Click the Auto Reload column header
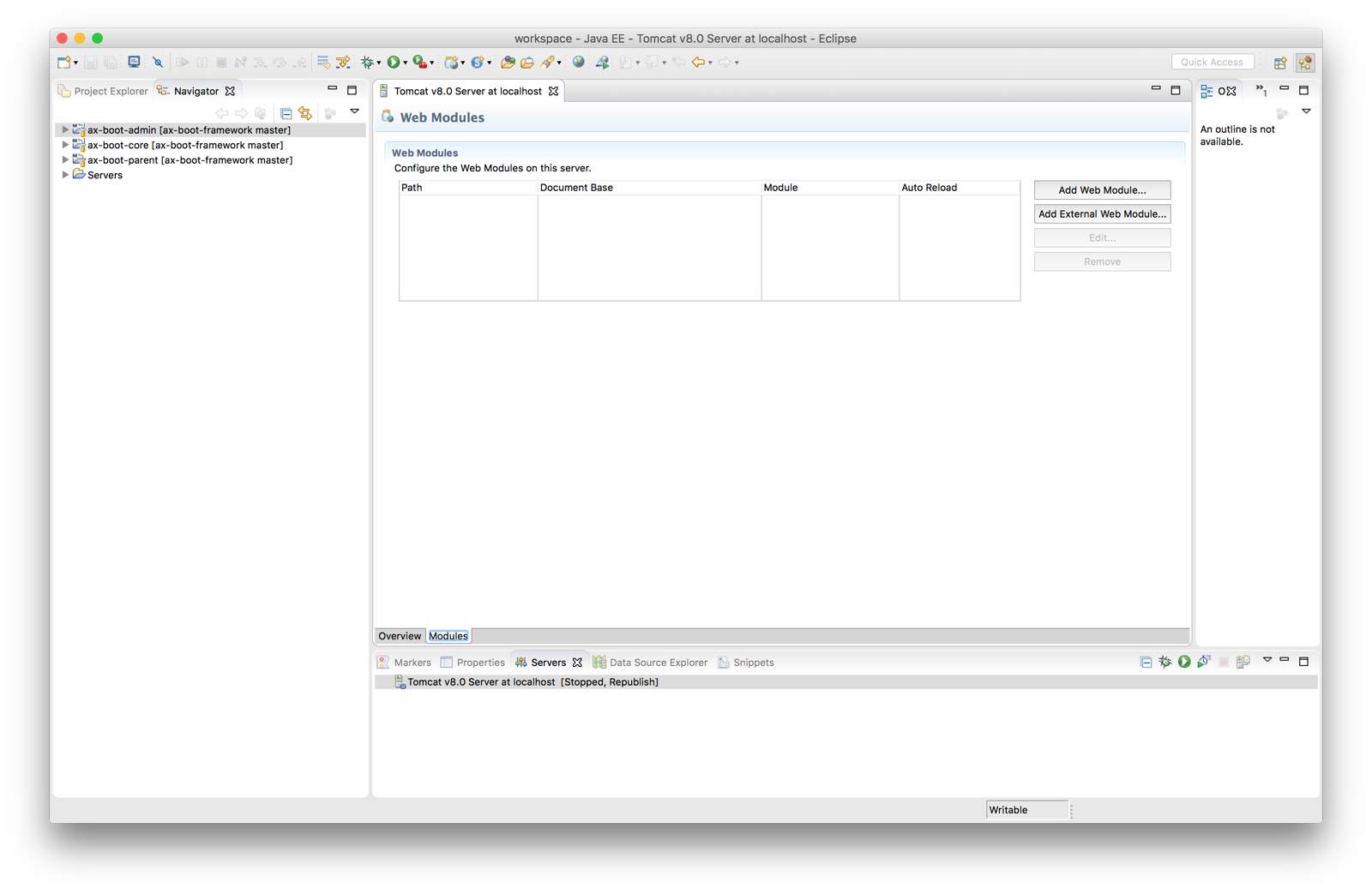This screenshot has width=1372, height=894. click(960, 188)
